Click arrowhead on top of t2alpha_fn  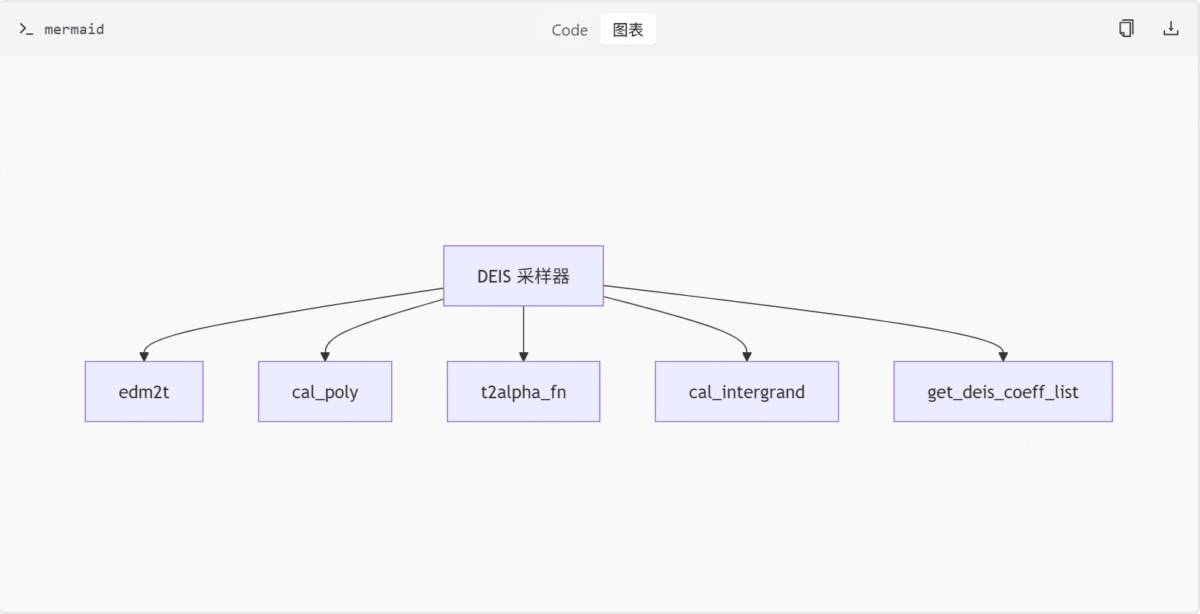tap(523, 356)
